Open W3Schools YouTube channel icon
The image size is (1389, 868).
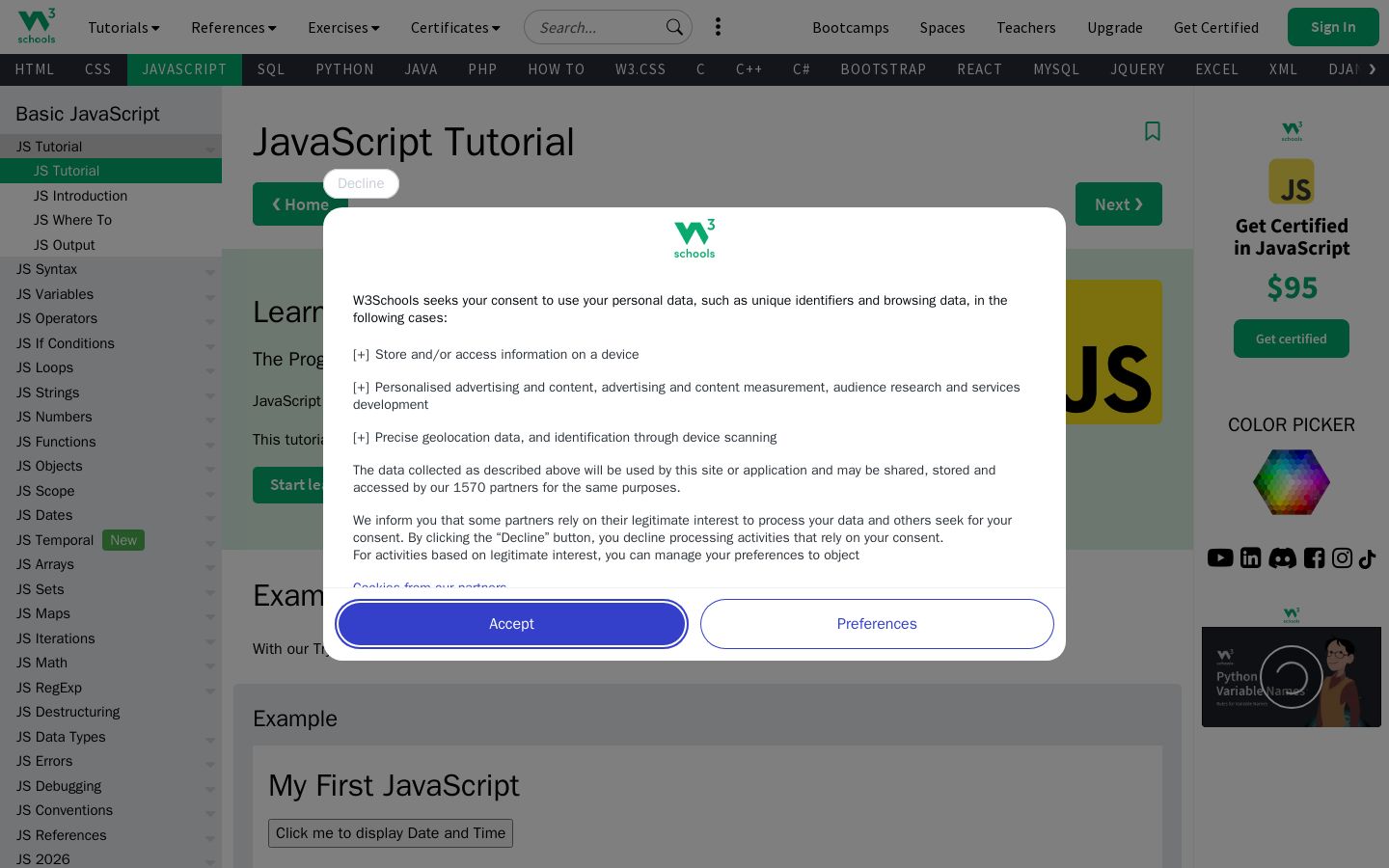tap(1220, 557)
